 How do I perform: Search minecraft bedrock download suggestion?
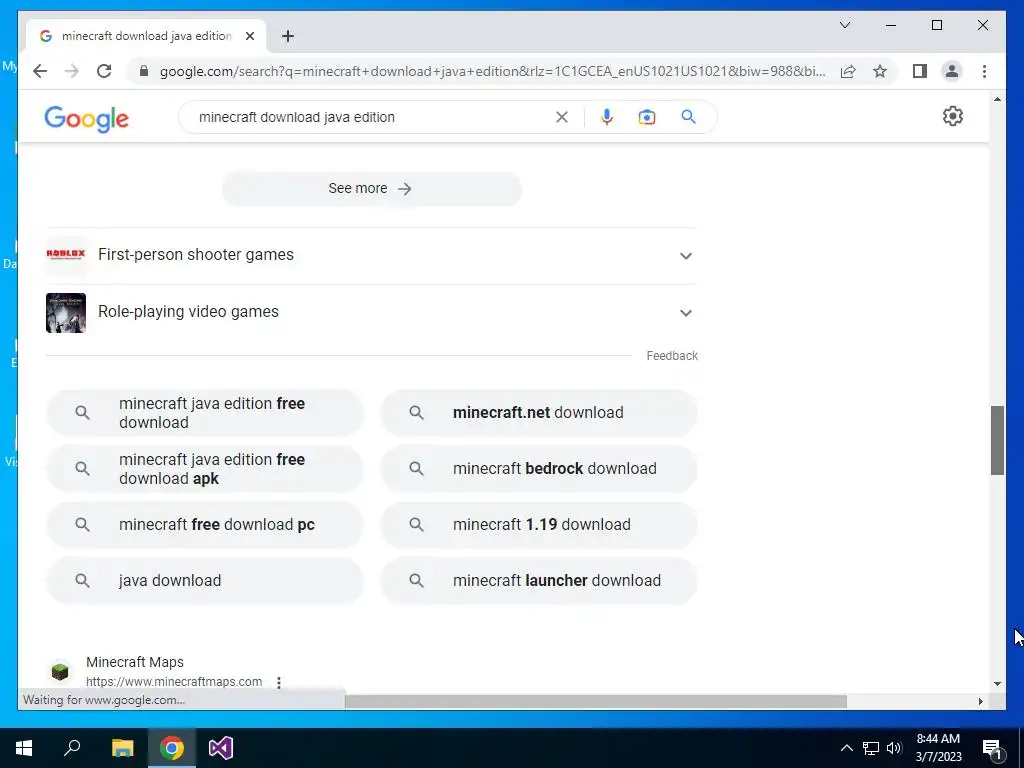coord(539,469)
